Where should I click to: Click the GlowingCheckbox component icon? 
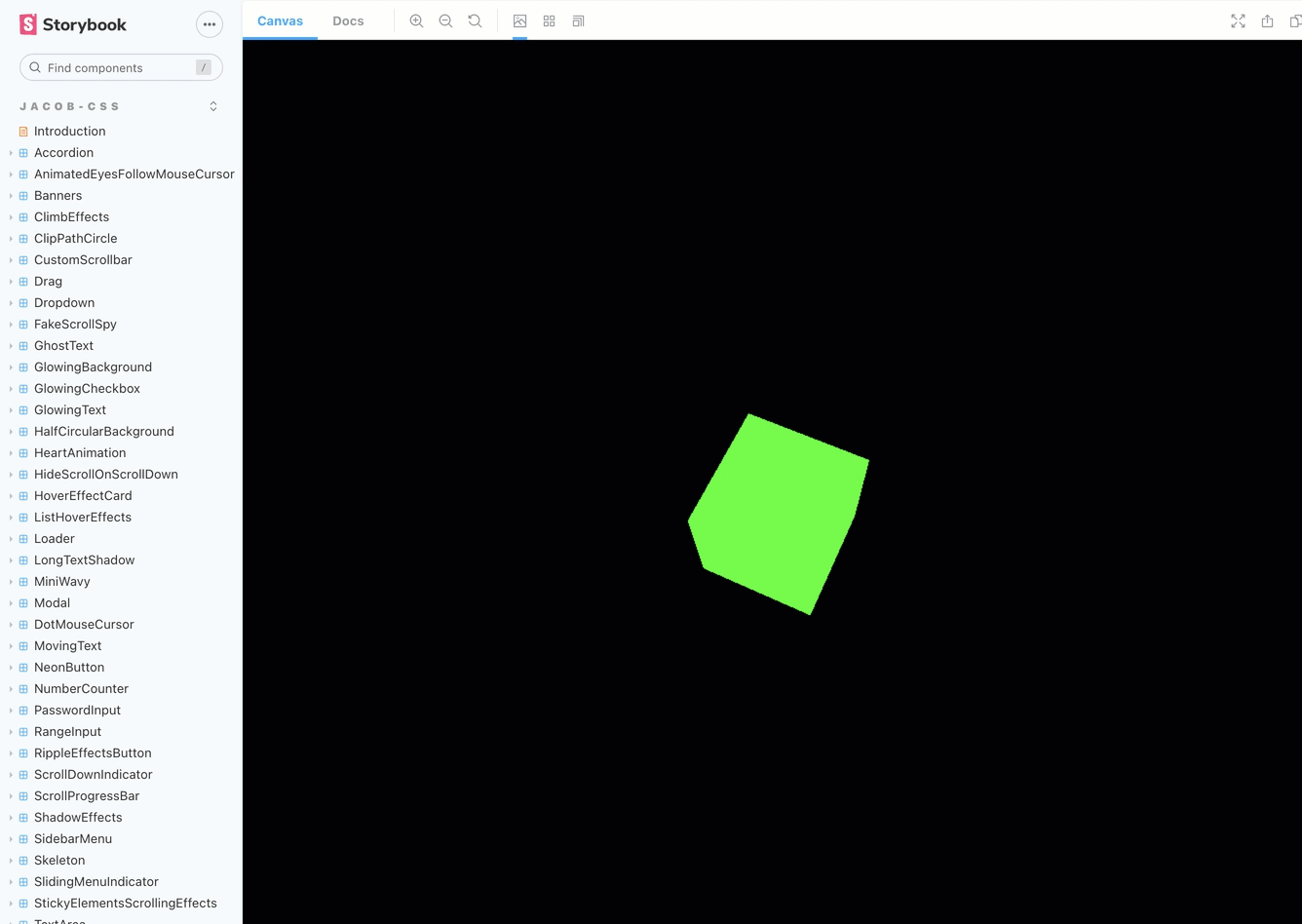click(x=23, y=388)
